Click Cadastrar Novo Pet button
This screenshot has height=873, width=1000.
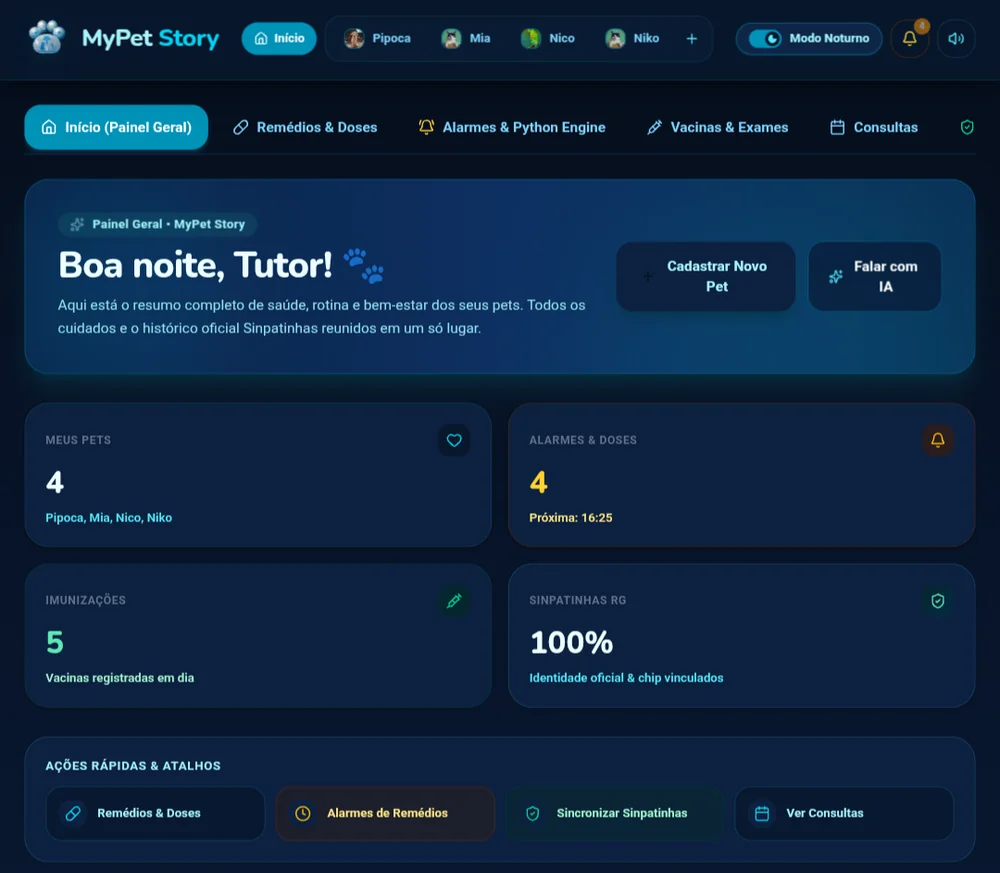tap(705, 276)
